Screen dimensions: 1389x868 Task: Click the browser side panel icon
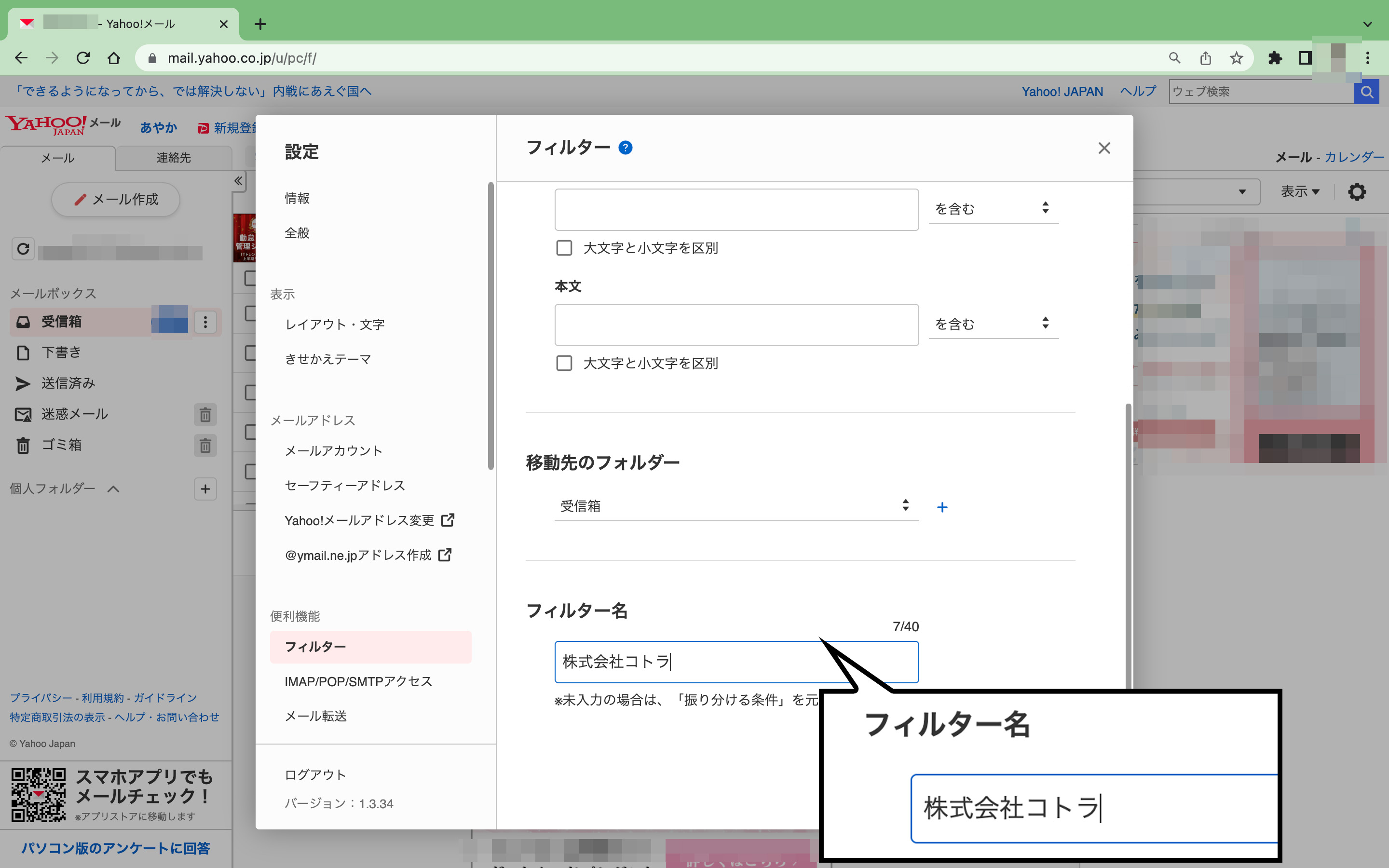tap(1305, 58)
